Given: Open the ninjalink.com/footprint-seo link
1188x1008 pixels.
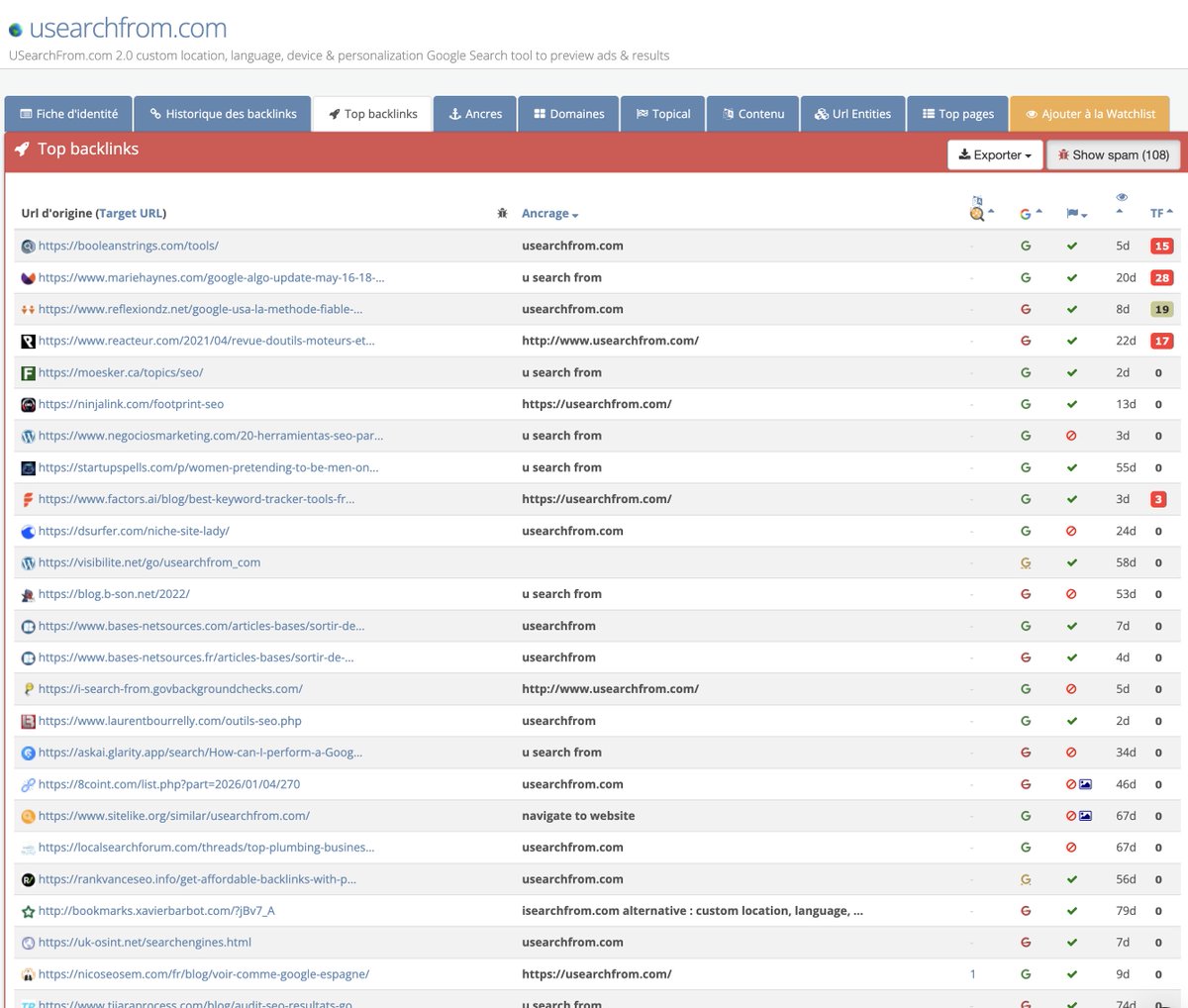Looking at the screenshot, I should (x=131, y=404).
